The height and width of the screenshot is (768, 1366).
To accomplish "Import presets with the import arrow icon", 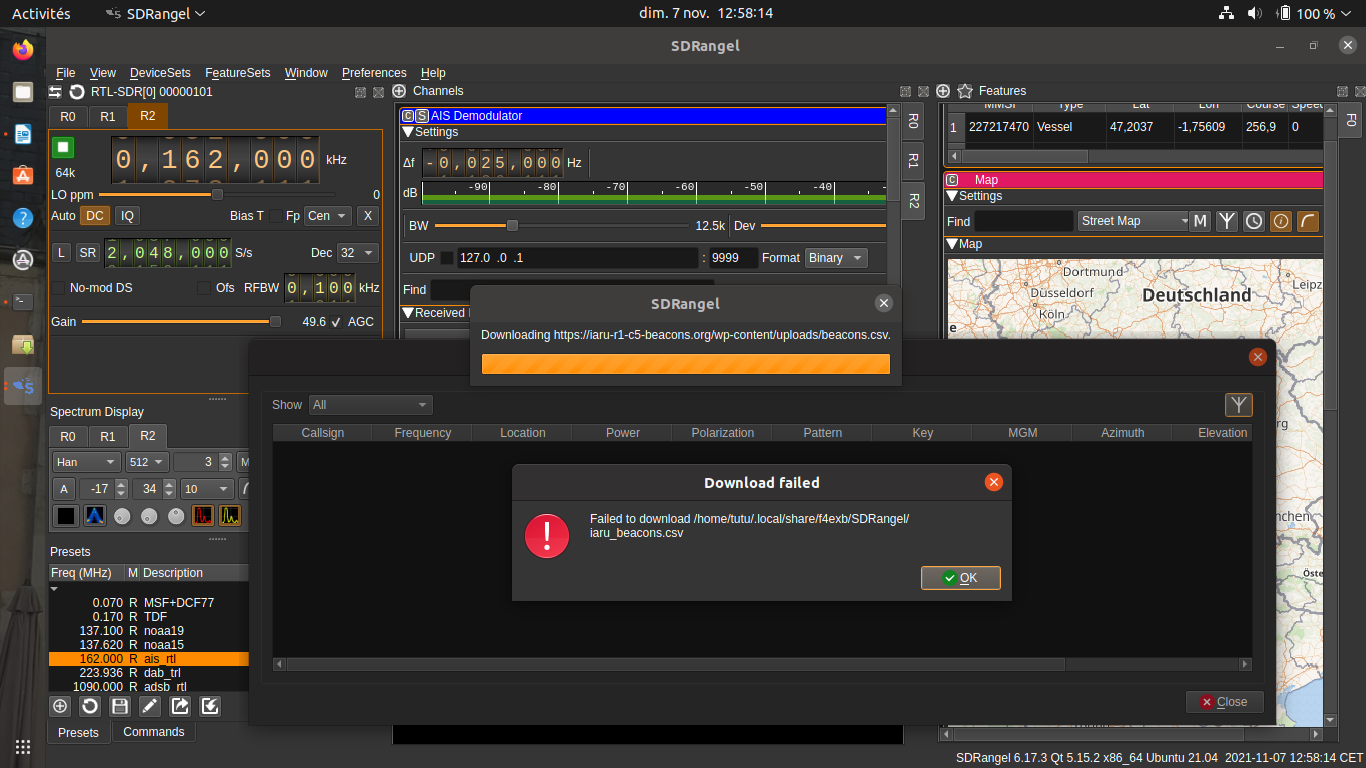I will point(210,706).
